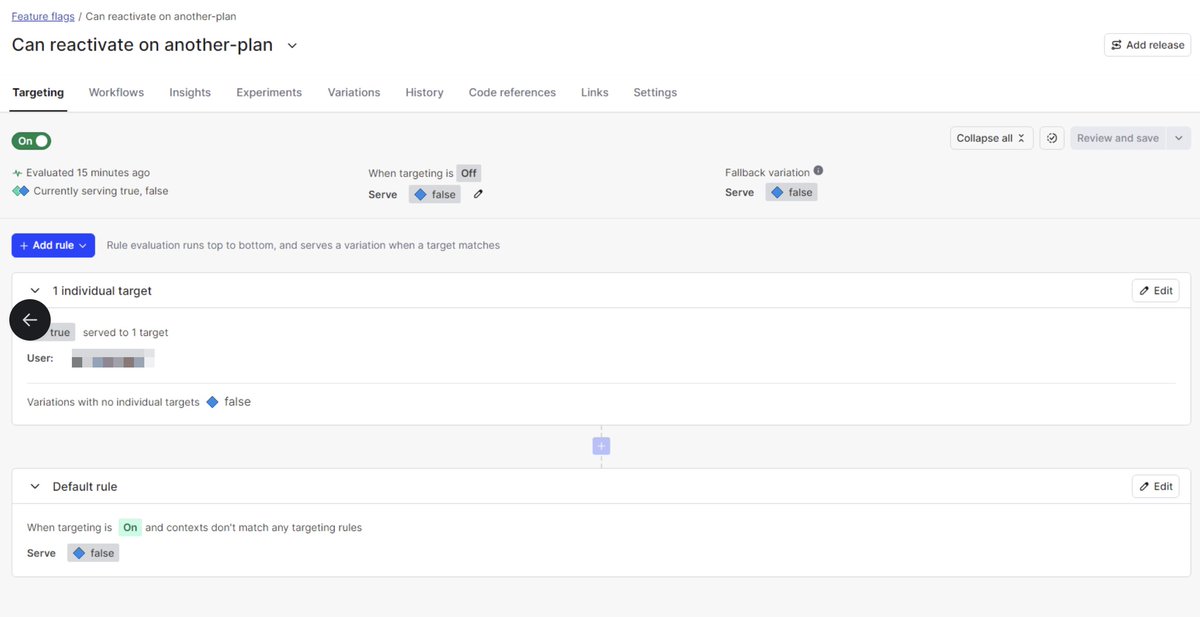Edit the individual target rule

1156,291
